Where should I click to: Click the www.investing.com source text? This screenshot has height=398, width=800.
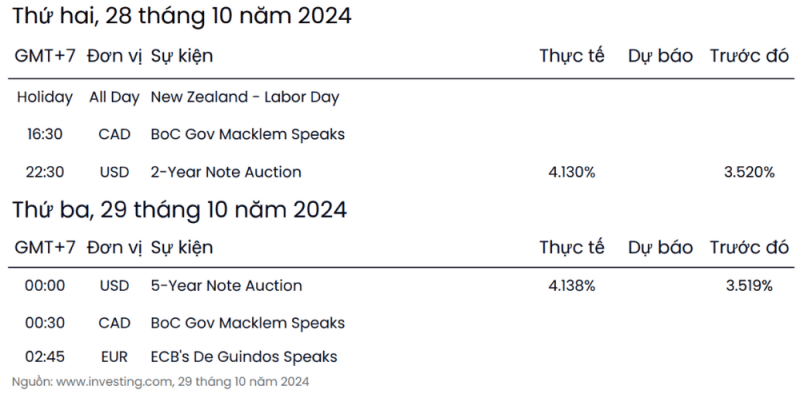click(114, 382)
